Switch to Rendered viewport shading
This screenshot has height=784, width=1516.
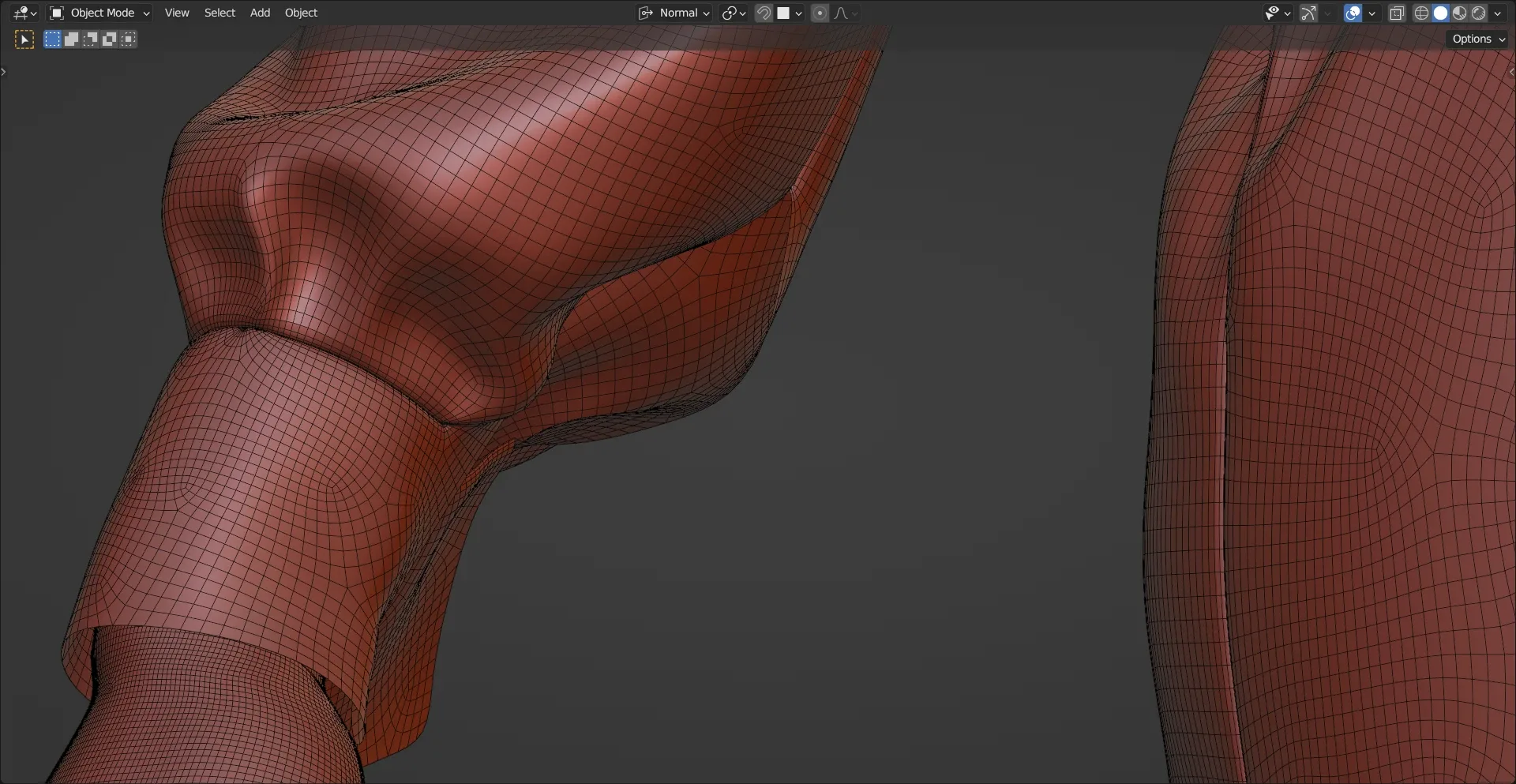(1478, 13)
